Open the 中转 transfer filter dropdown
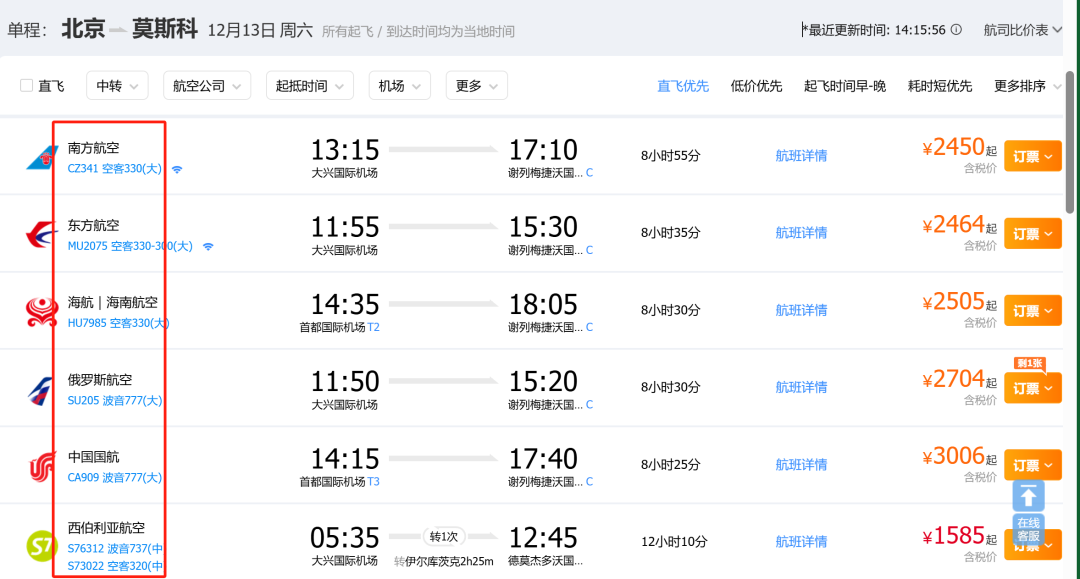Screen dimensions: 1080x579 pos(117,85)
